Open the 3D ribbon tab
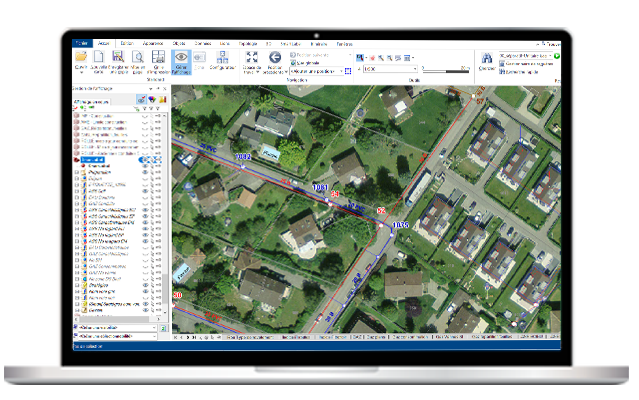Image resolution: width=639 pixels, height=400 pixels. coord(269,44)
